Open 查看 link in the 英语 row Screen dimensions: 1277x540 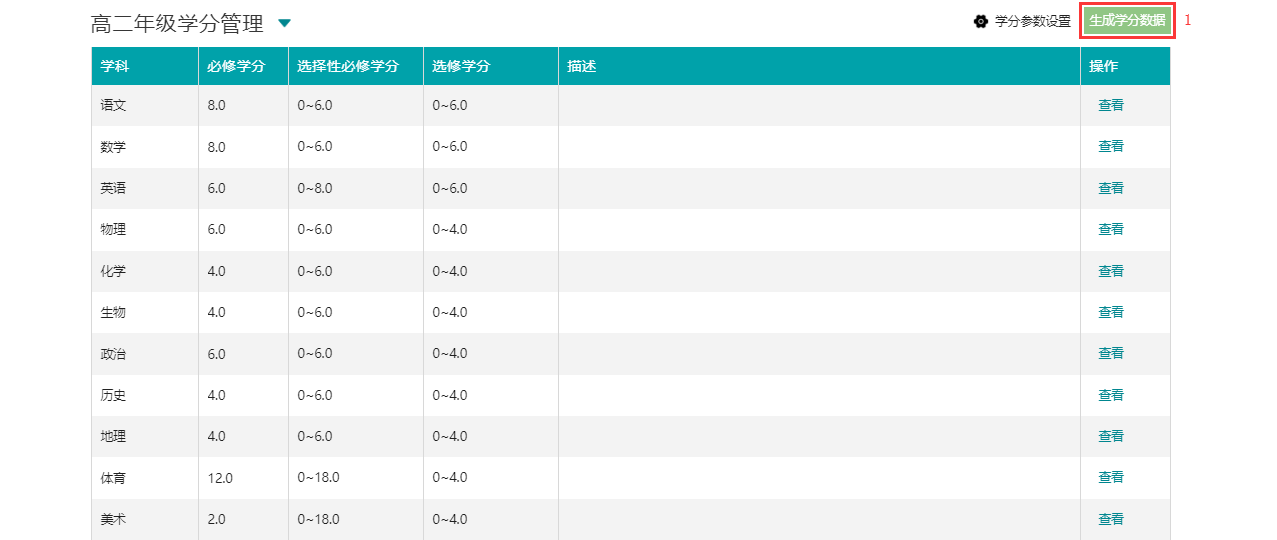[1111, 188]
